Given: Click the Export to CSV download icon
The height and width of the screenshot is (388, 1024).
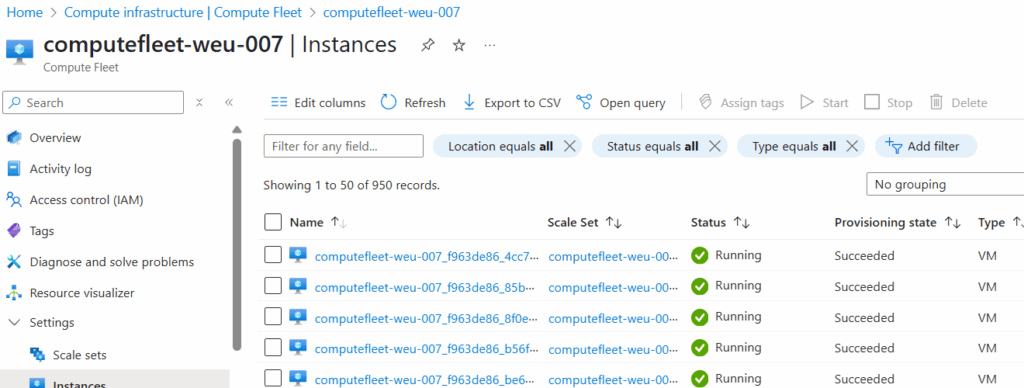Looking at the screenshot, I should click(x=469, y=103).
